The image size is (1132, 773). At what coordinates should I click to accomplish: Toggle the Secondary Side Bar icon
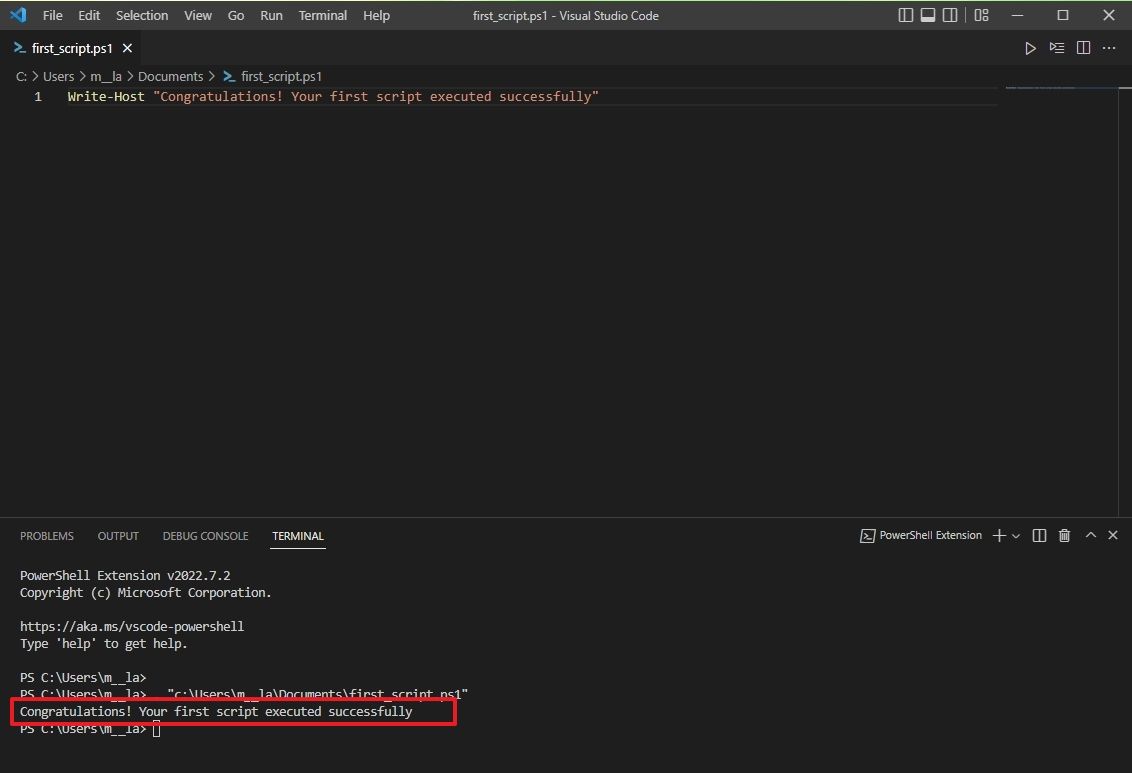click(x=948, y=15)
